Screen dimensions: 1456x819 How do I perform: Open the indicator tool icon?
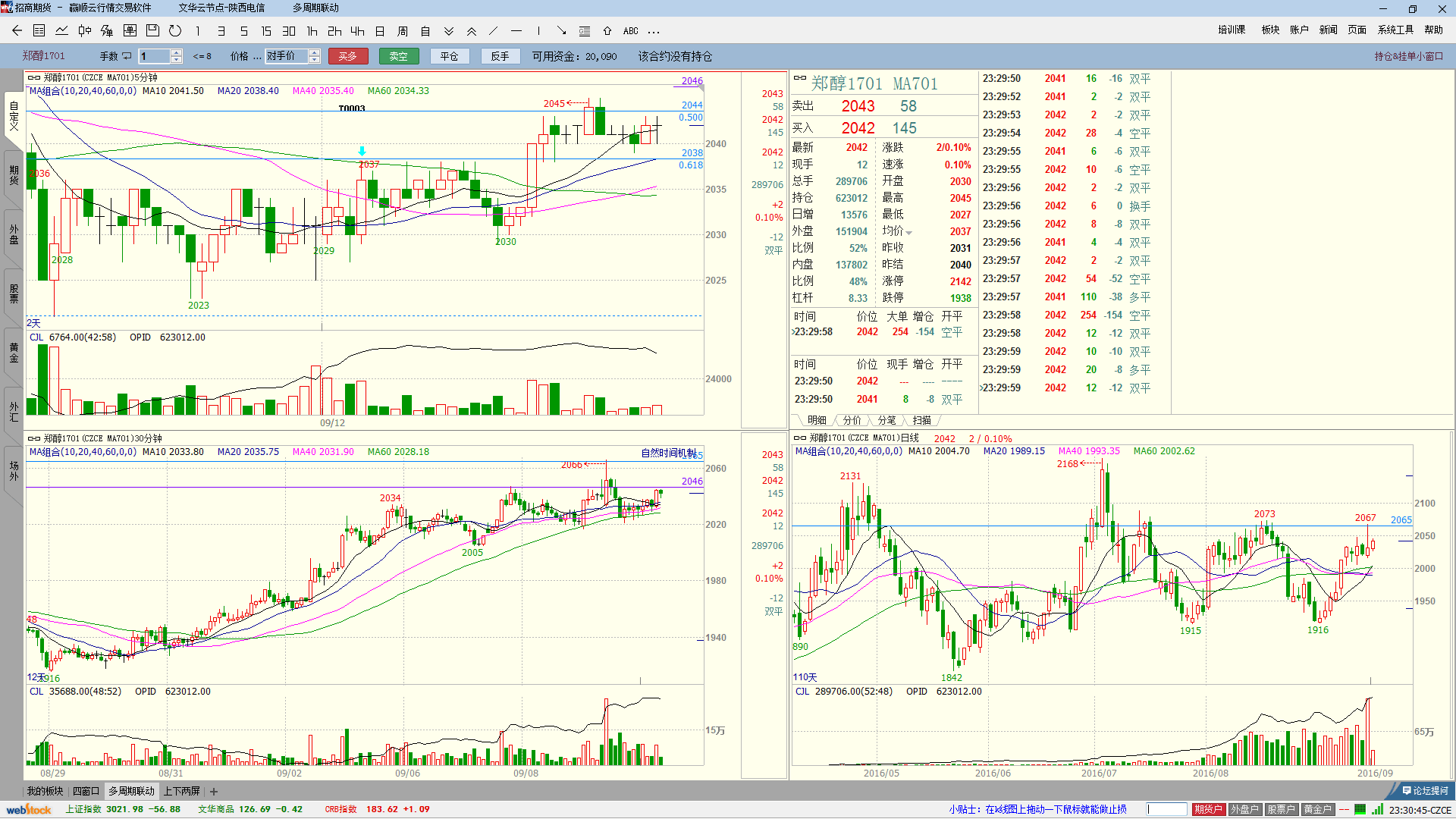(x=107, y=31)
